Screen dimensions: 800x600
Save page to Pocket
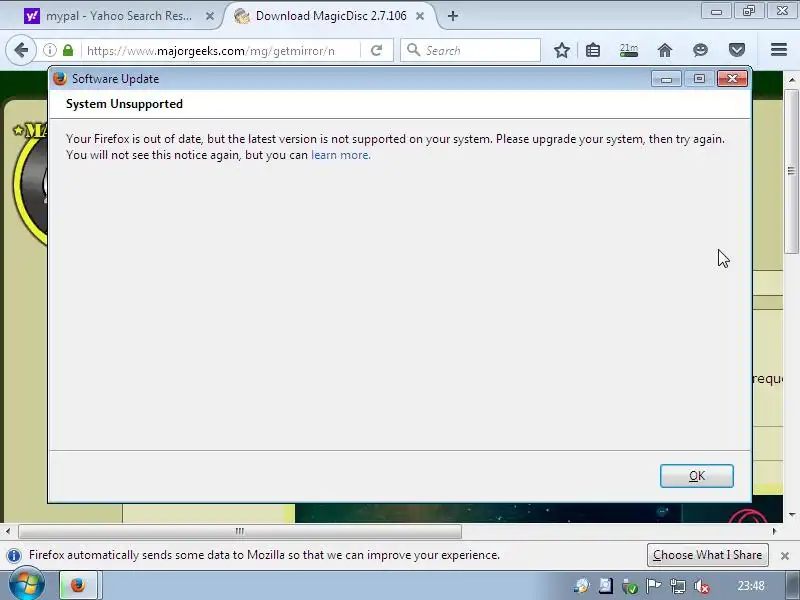click(x=737, y=50)
